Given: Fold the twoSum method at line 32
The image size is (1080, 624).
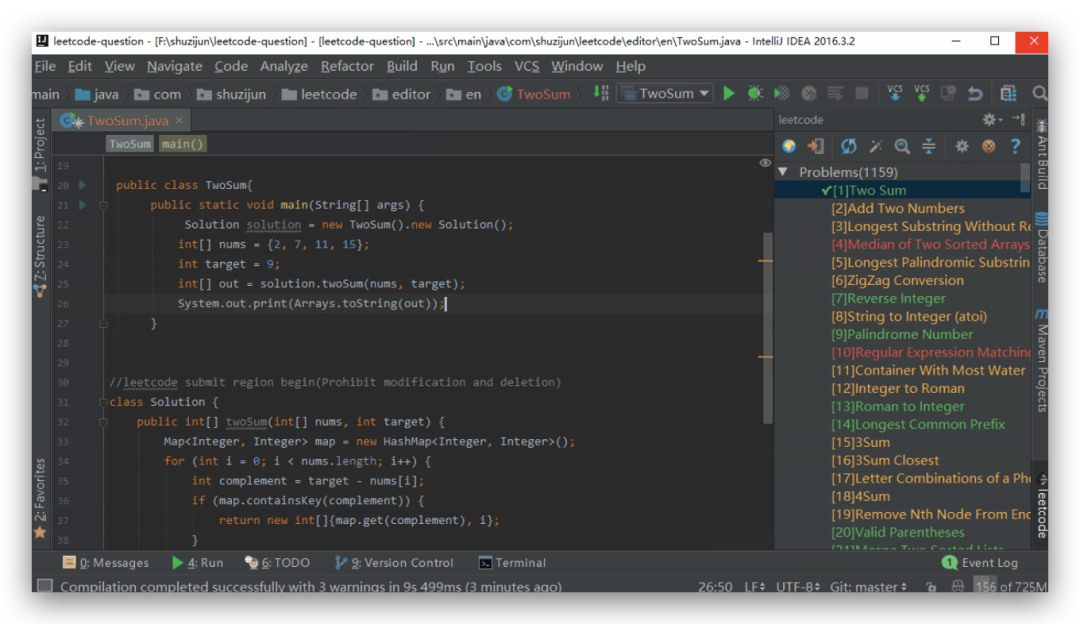Looking at the screenshot, I should (x=103, y=422).
